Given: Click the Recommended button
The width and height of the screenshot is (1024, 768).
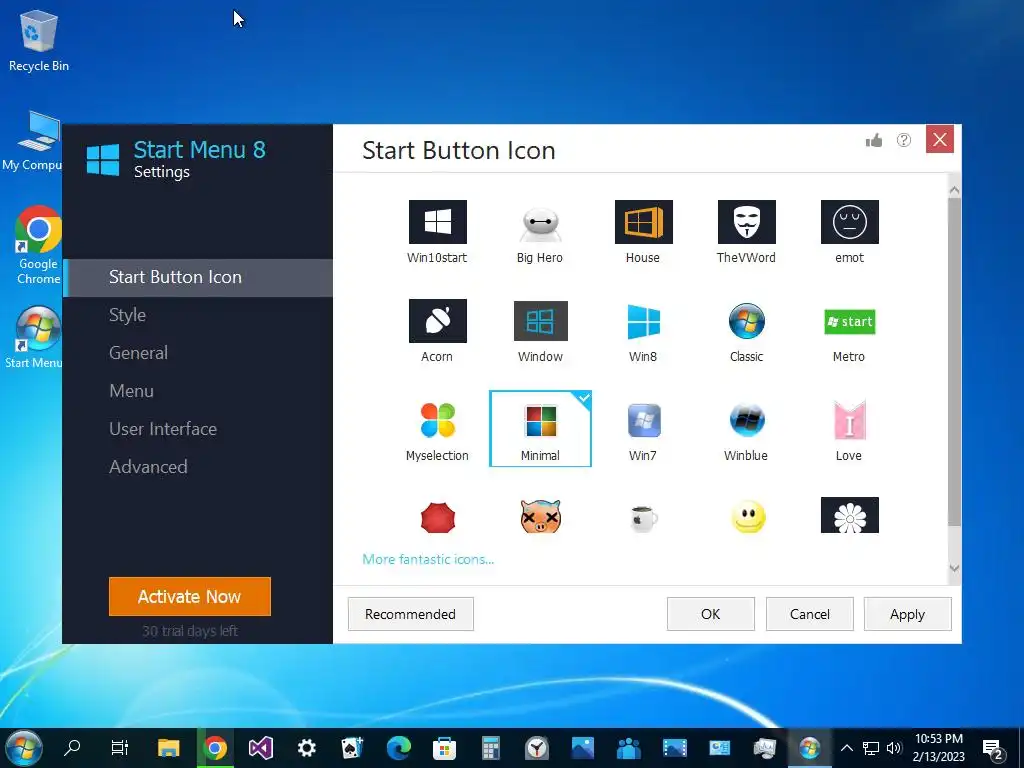Looking at the screenshot, I should [411, 615].
